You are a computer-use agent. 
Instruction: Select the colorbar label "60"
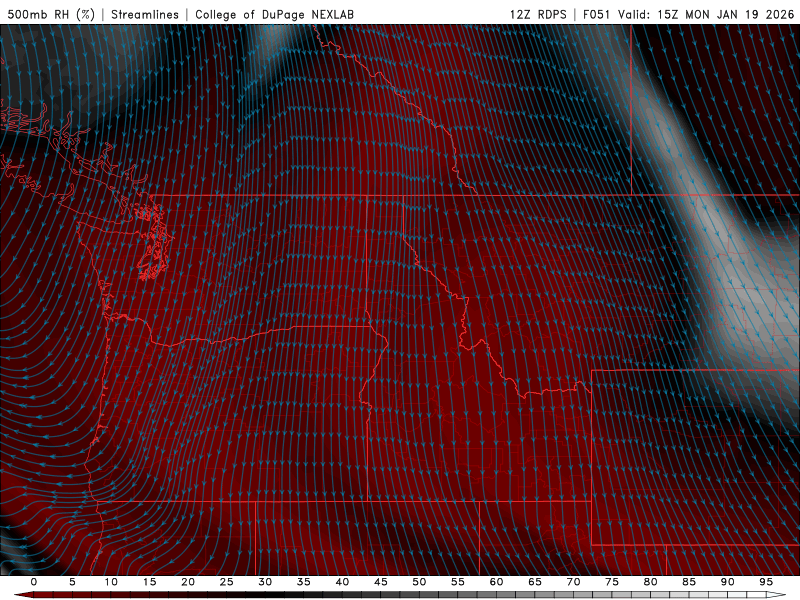496,582
